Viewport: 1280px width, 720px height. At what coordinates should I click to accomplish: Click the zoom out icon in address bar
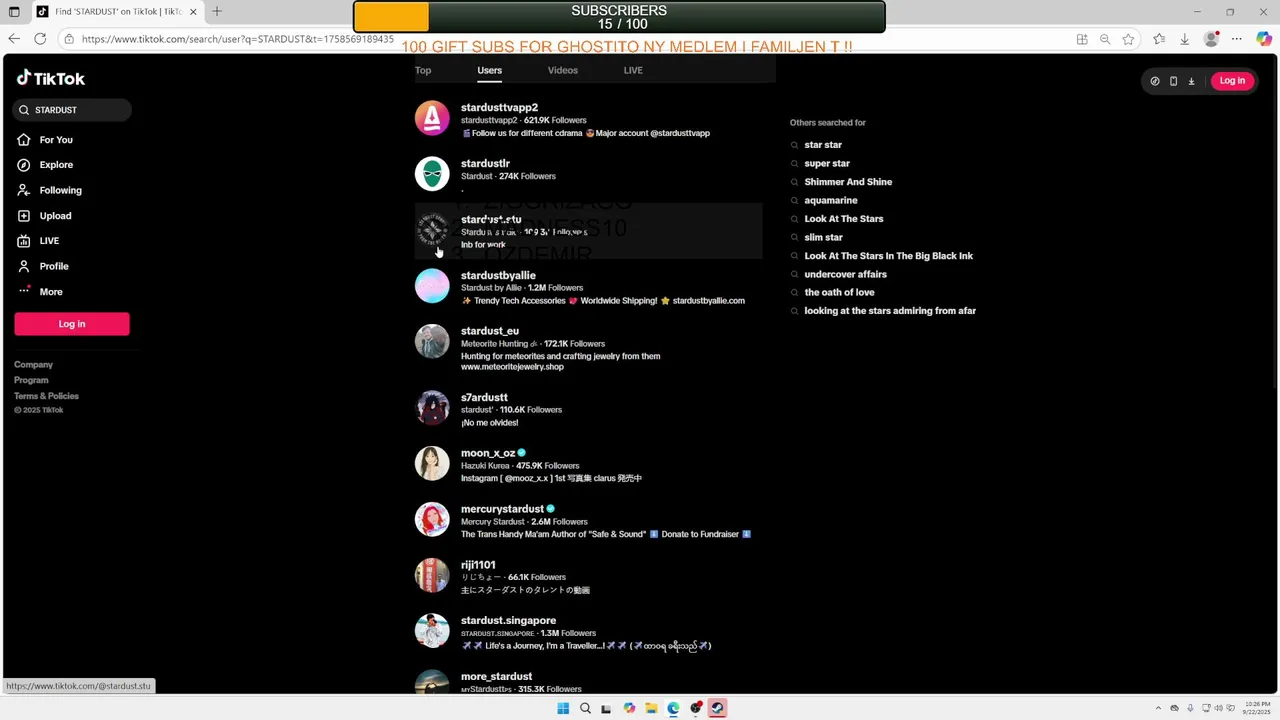(1105, 39)
